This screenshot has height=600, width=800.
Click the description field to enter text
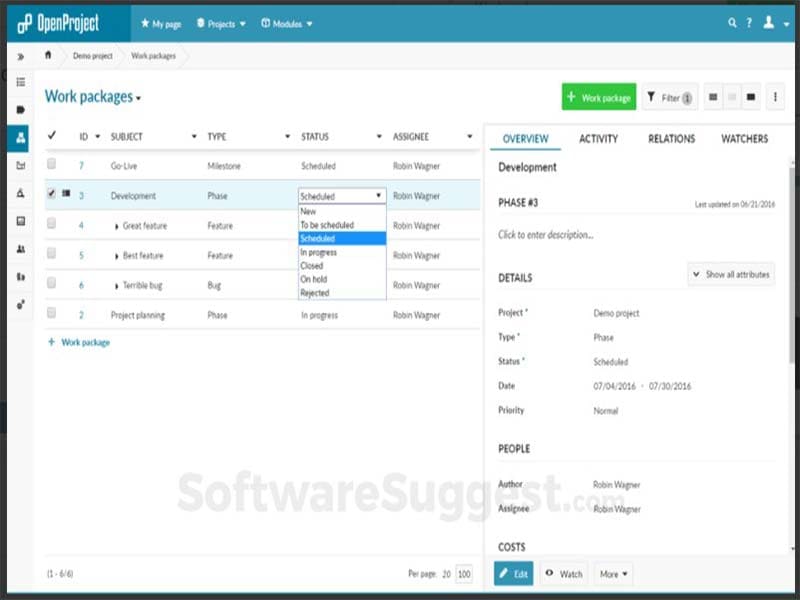pos(546,235)
